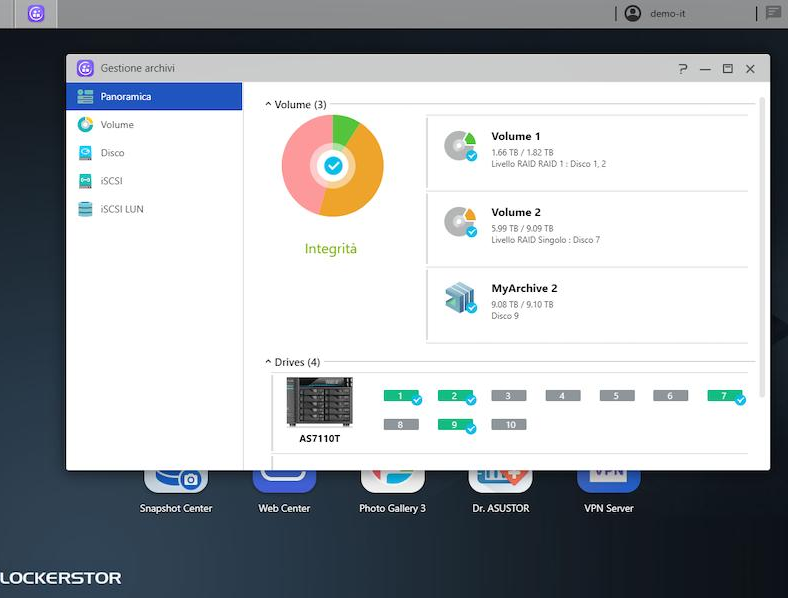Screen dimensions: 788x598
Task: Open Dr. ASUSTOR desktop app
Action: tap(501, 491)
